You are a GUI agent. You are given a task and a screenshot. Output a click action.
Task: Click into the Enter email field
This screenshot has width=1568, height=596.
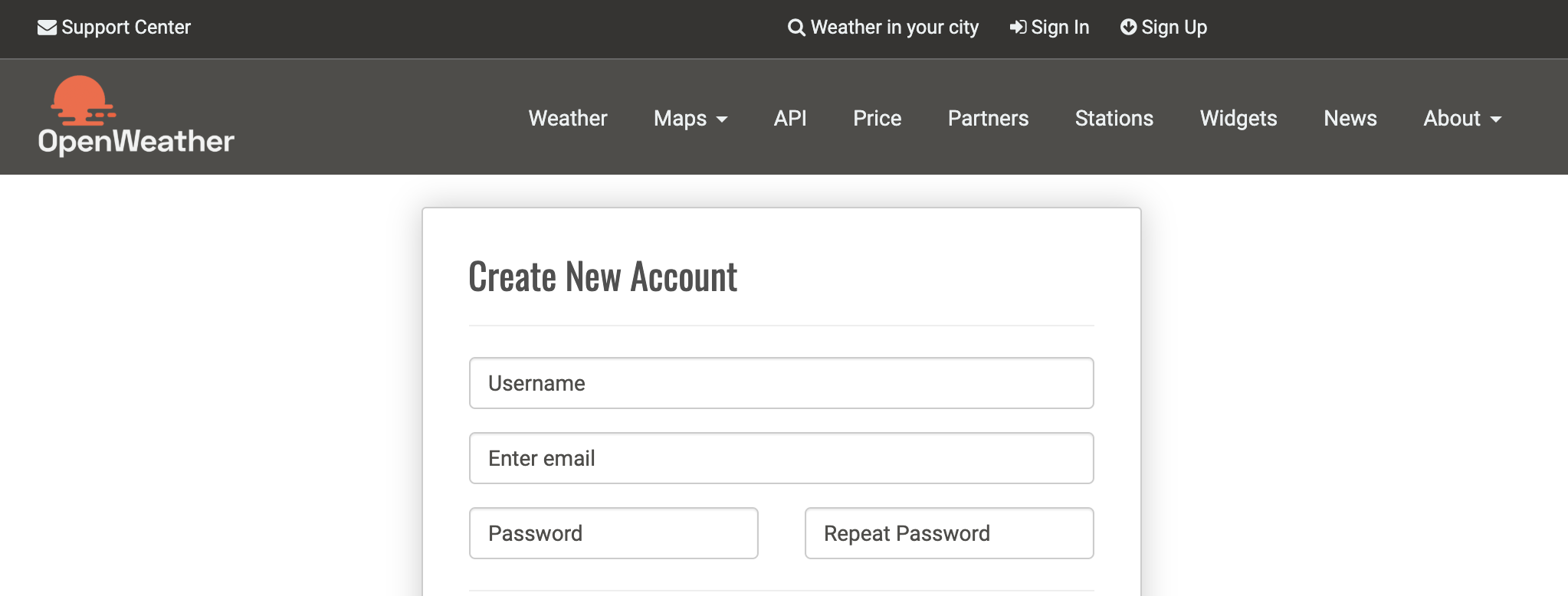(781, 458)
